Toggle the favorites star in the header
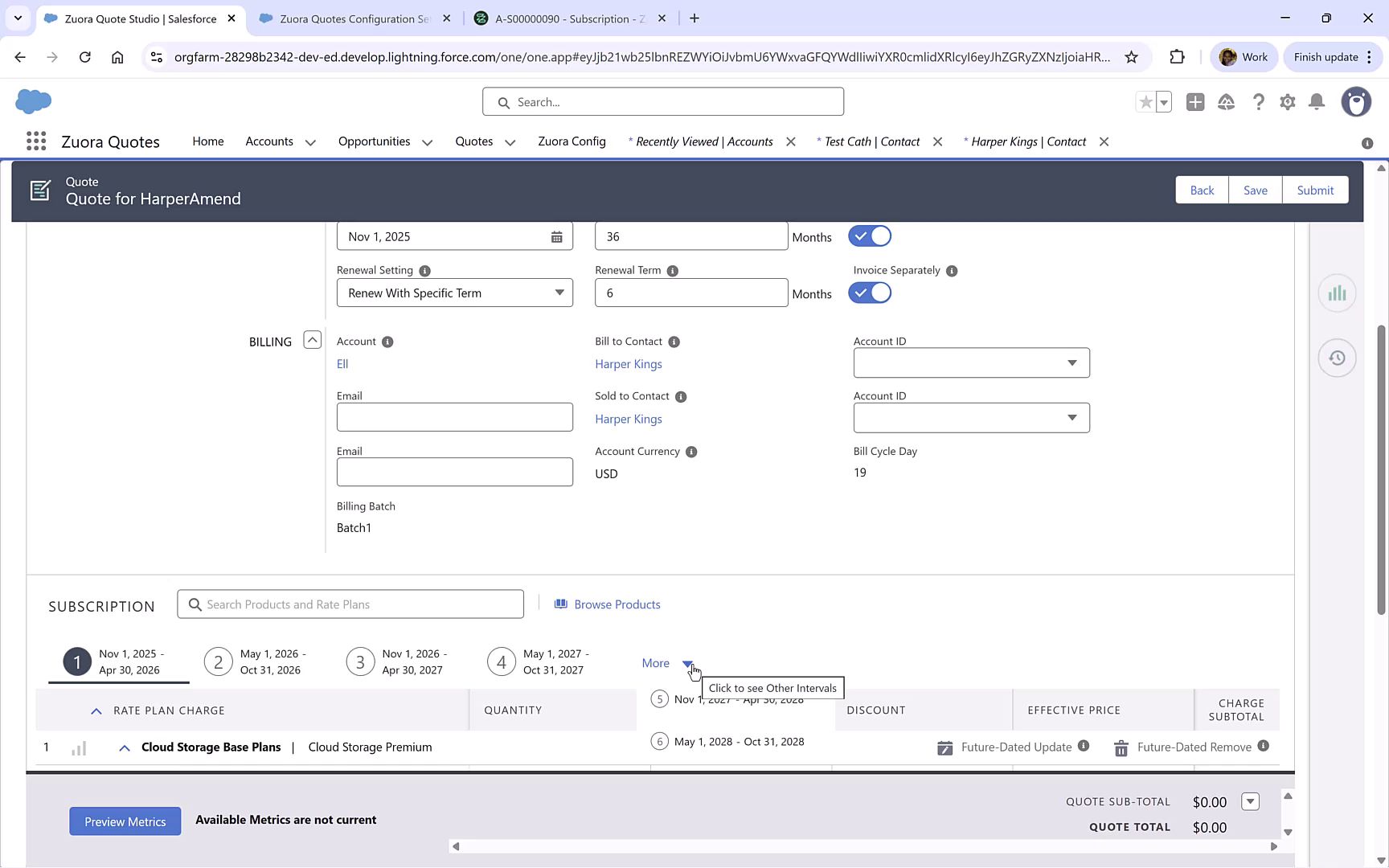Image resolution: width=1389 pixels, height=868 pixels. pos(1145,102)
